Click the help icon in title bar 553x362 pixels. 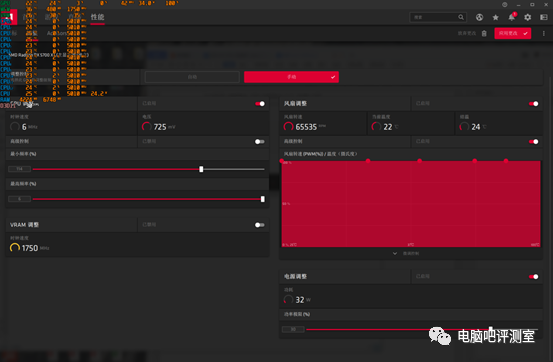coord(504,5)
